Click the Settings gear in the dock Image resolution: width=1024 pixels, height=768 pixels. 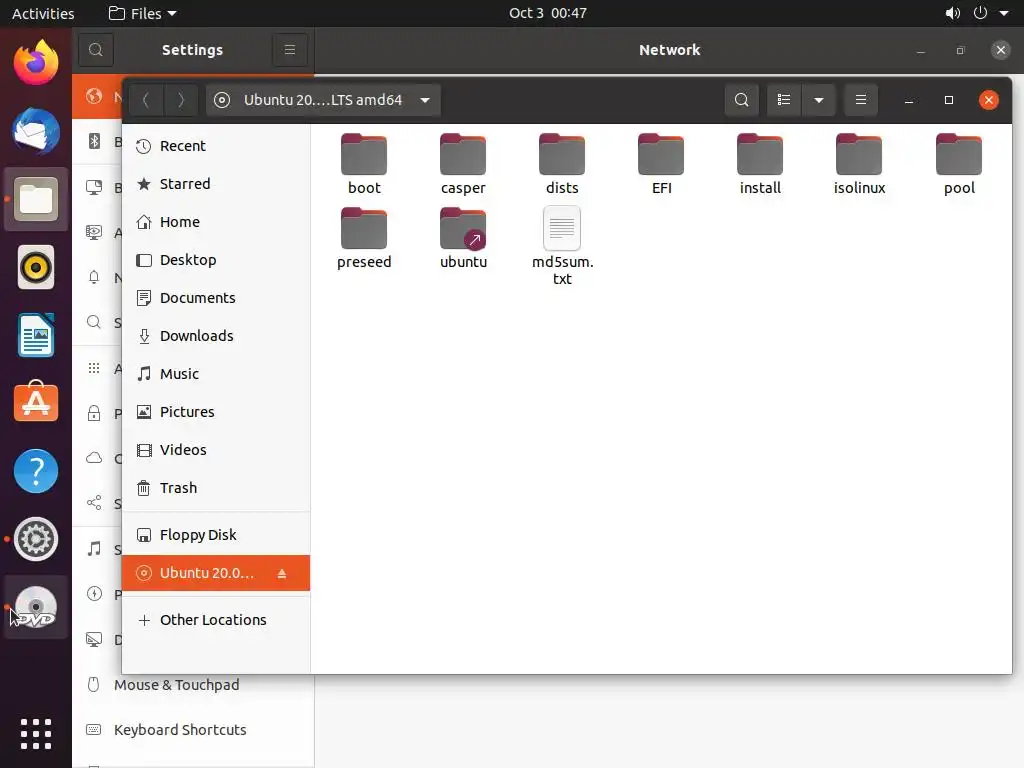coord(36,539)
